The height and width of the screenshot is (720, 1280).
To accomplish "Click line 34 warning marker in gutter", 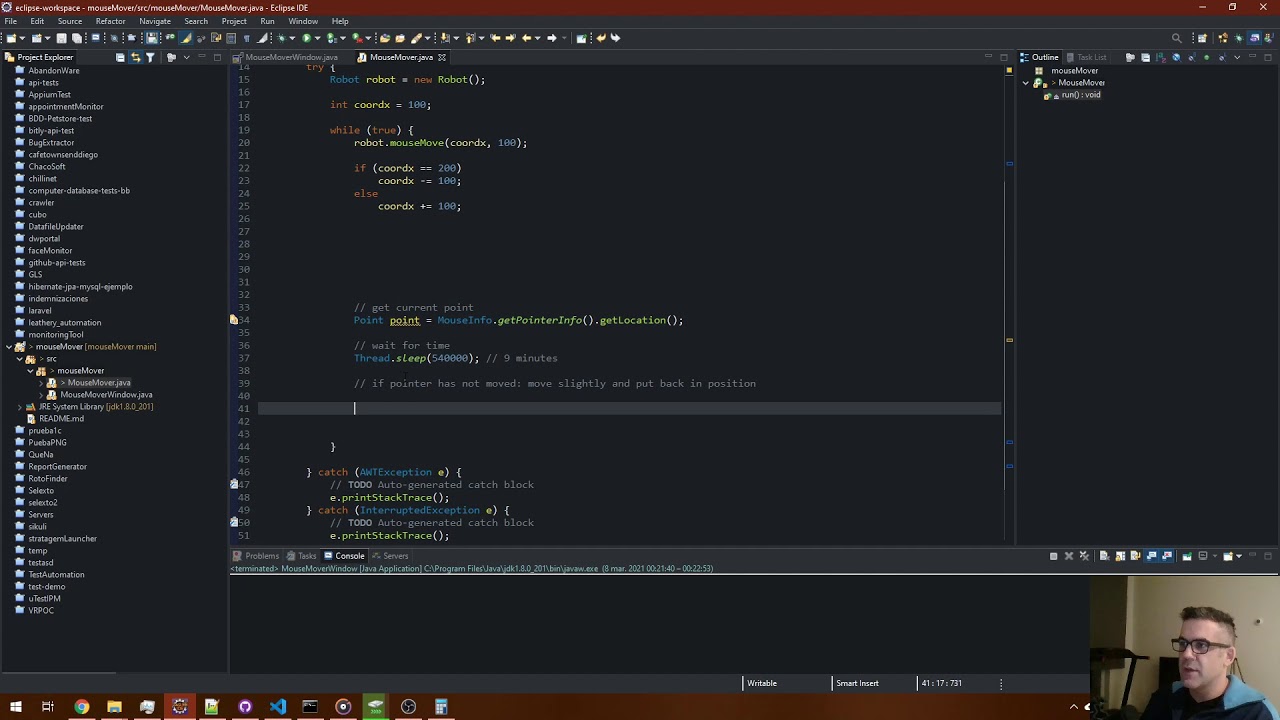I will tap(234, 320).
